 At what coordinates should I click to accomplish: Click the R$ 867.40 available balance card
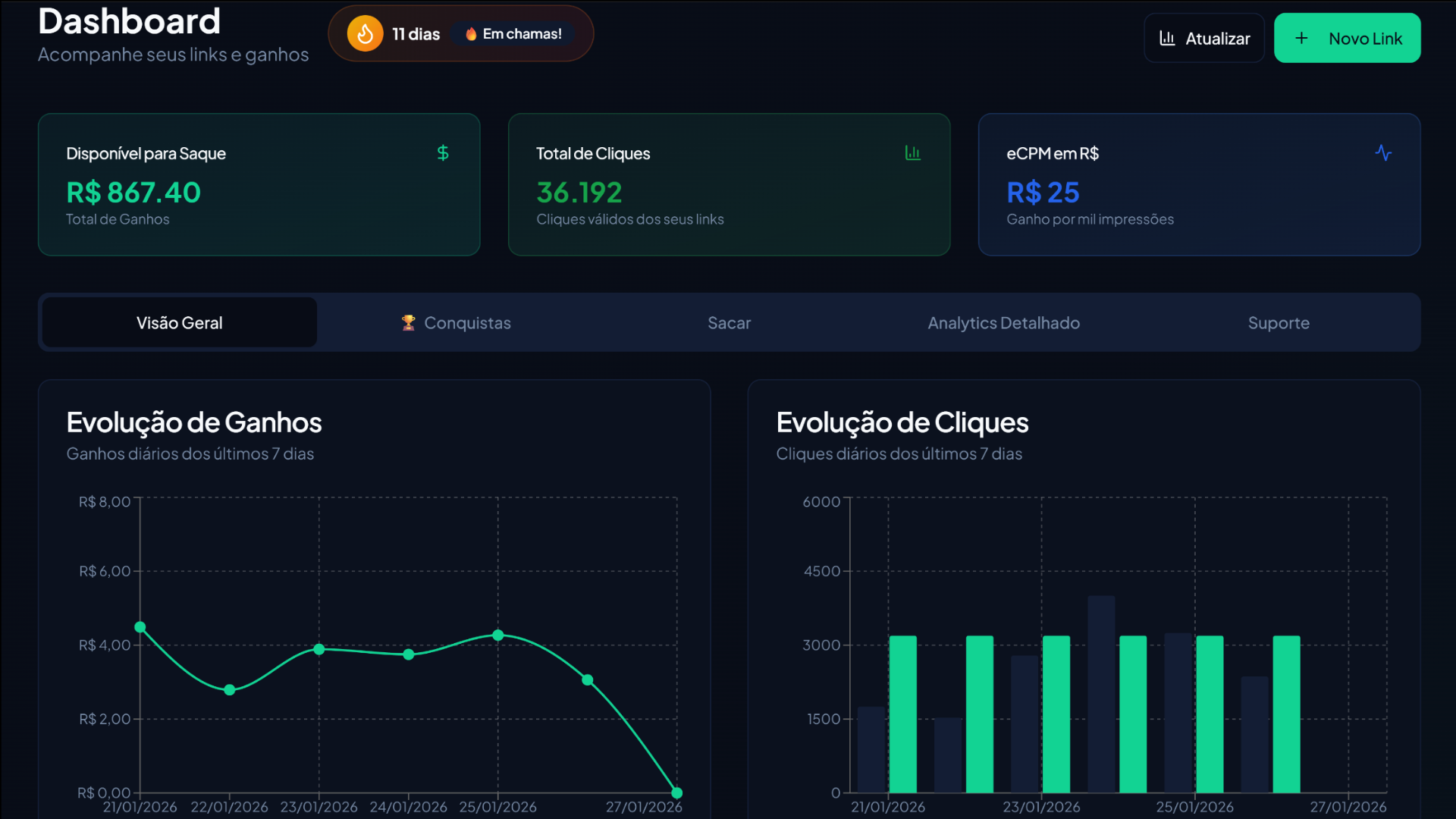click(x=259, y=185)
